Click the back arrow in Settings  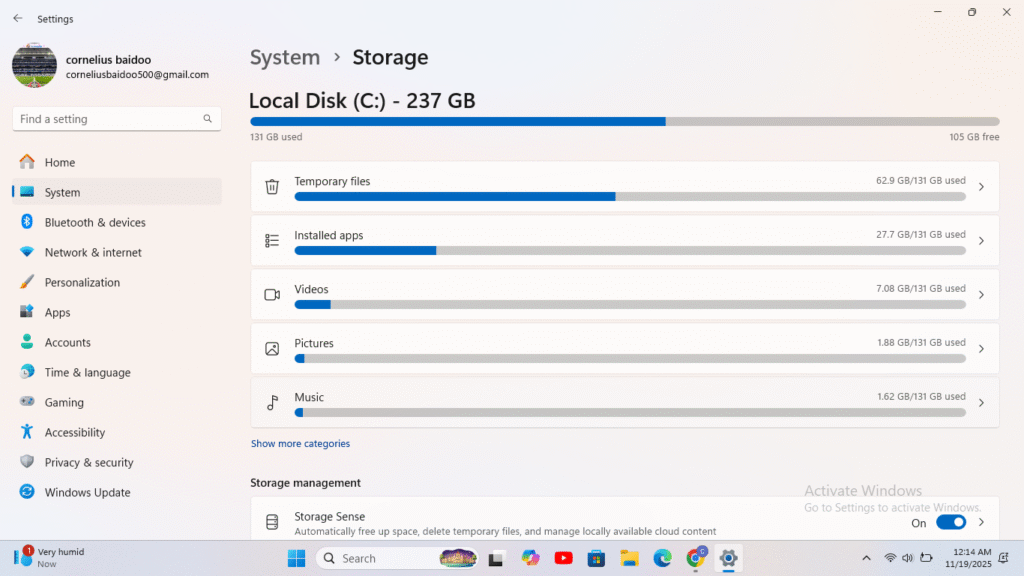18,18
